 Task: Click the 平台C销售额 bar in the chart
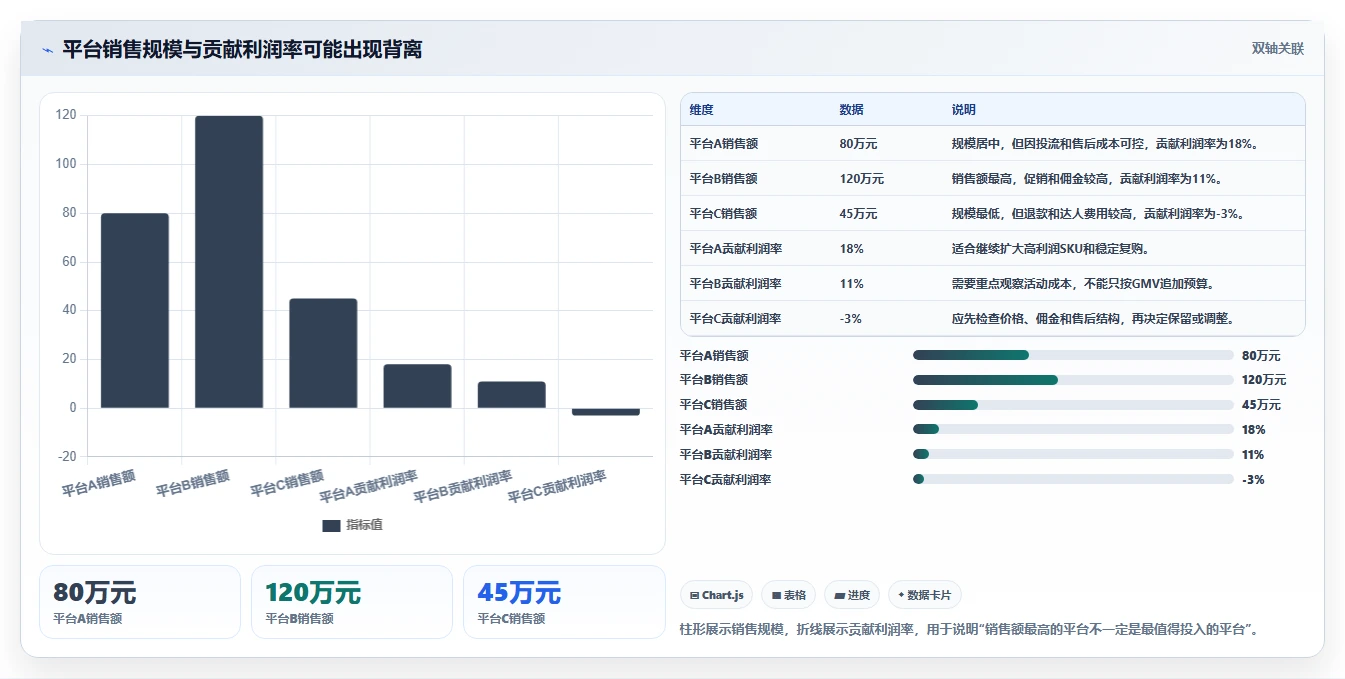(323, 353)
